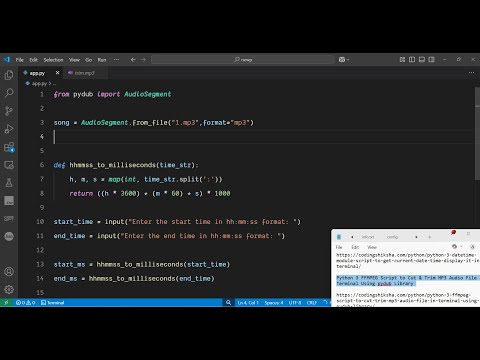Image resolution: width=480 pixels, height=360 pixels.
Task: Click end_time on line 11
Action: [69, 236]
